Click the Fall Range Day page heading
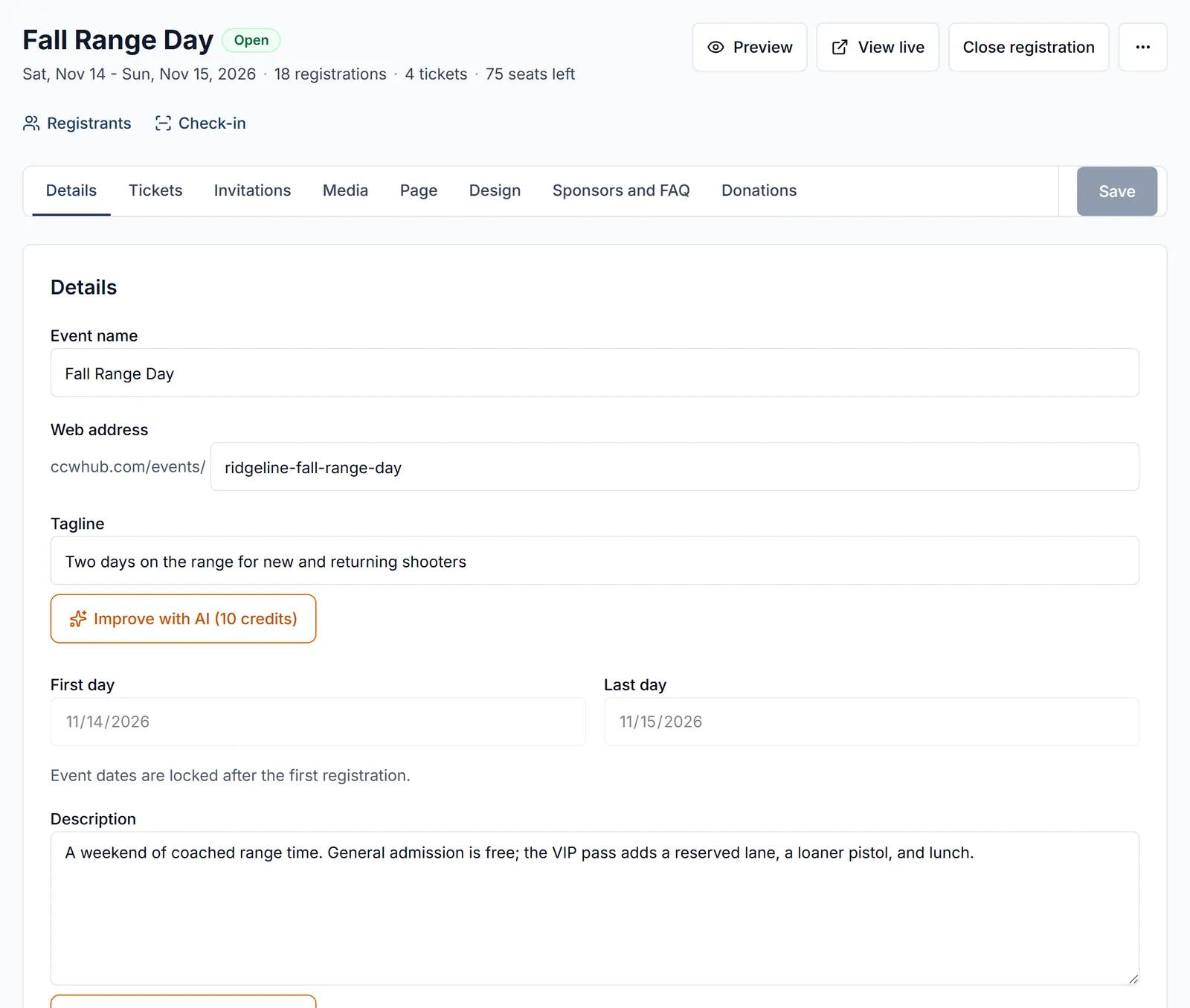1190x1008 pixels. coord(118,40)
